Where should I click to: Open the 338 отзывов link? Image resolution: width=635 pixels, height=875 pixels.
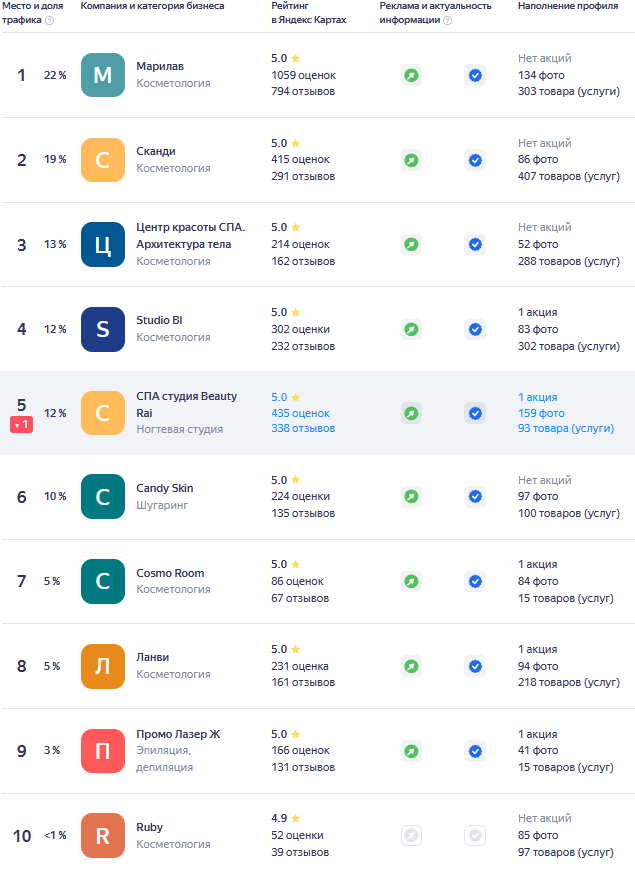pos(303,428)
